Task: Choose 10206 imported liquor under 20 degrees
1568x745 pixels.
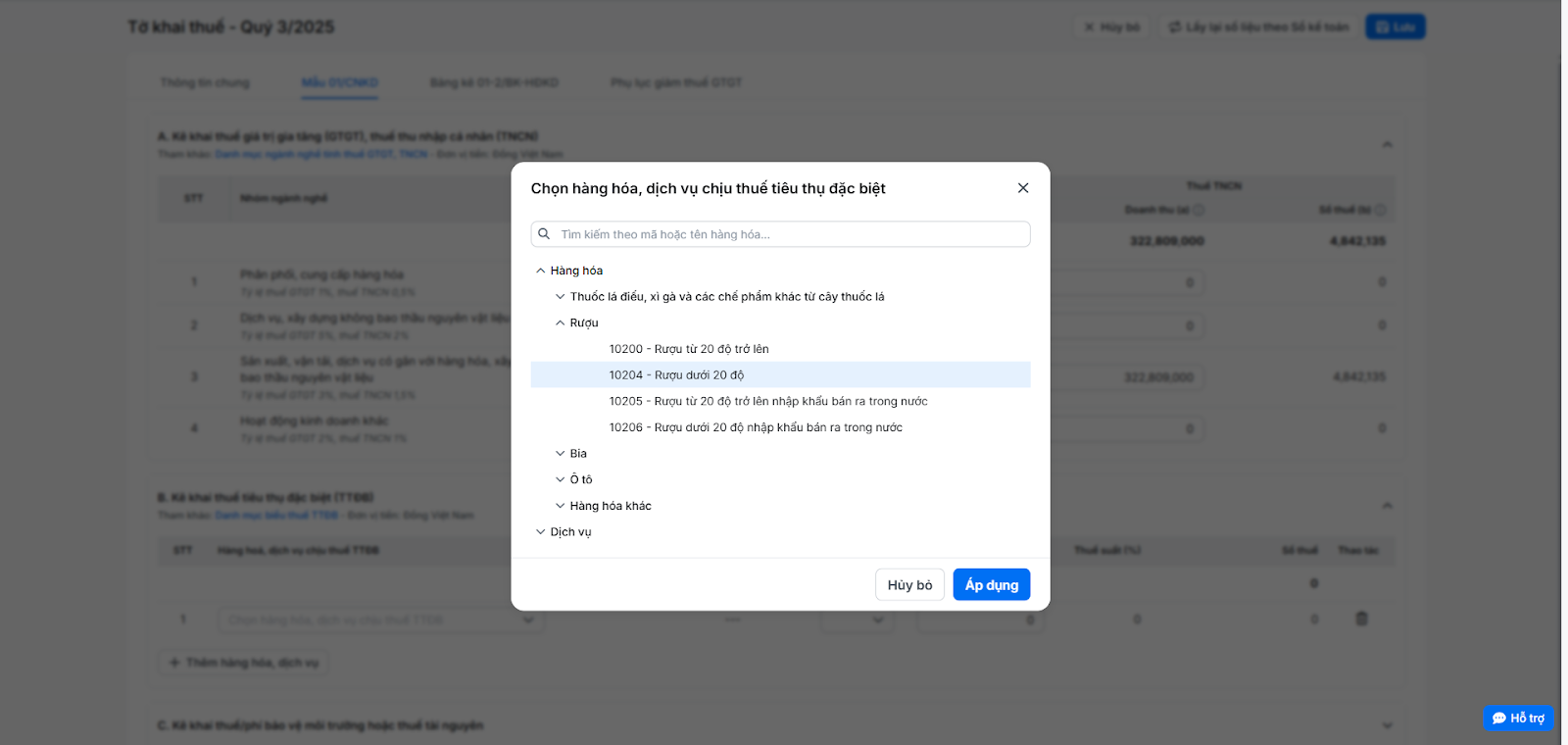Action: [756, 427]
